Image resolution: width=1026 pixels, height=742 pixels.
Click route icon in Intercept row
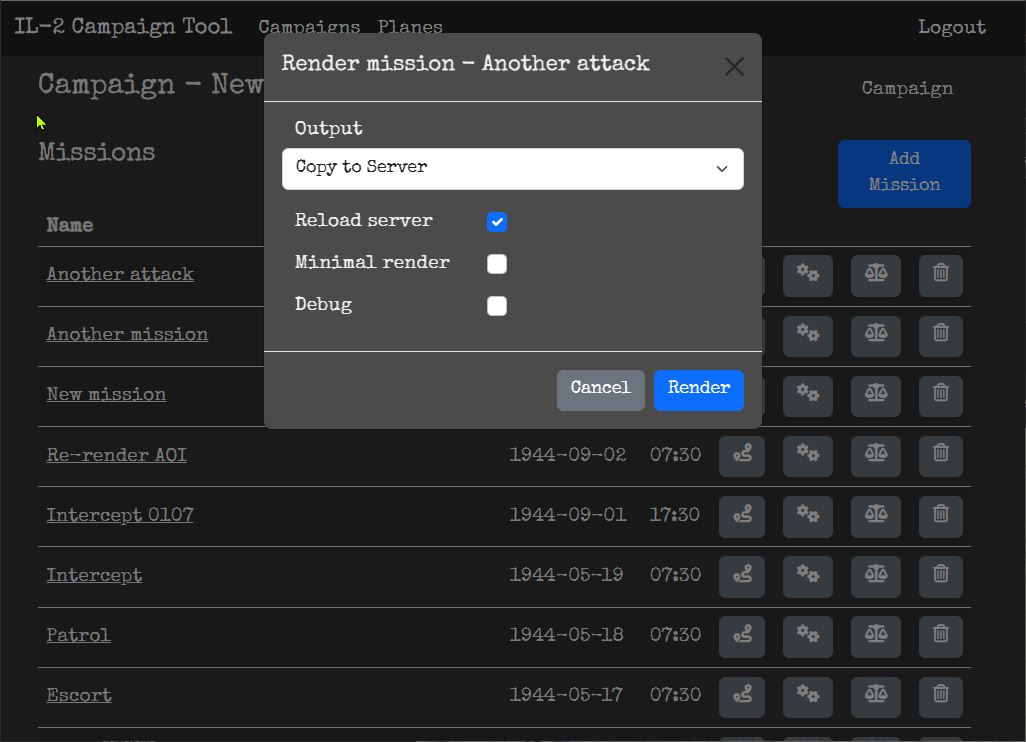[741, 575]
